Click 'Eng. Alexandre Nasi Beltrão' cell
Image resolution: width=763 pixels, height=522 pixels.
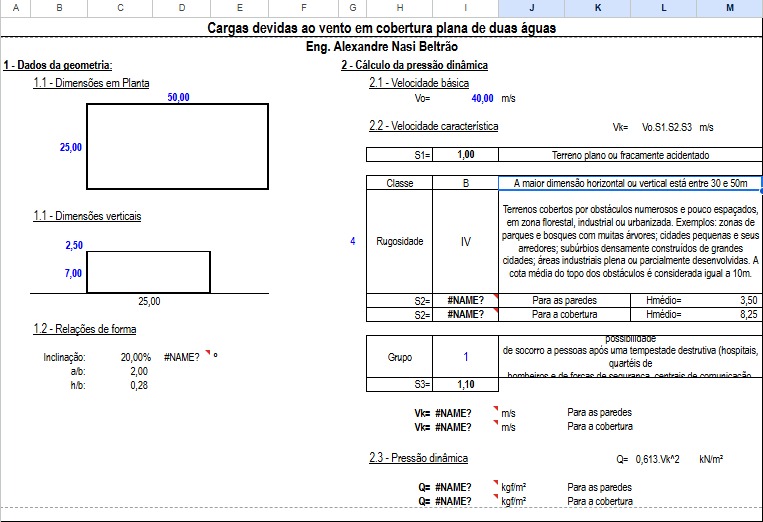coord(382,47)
